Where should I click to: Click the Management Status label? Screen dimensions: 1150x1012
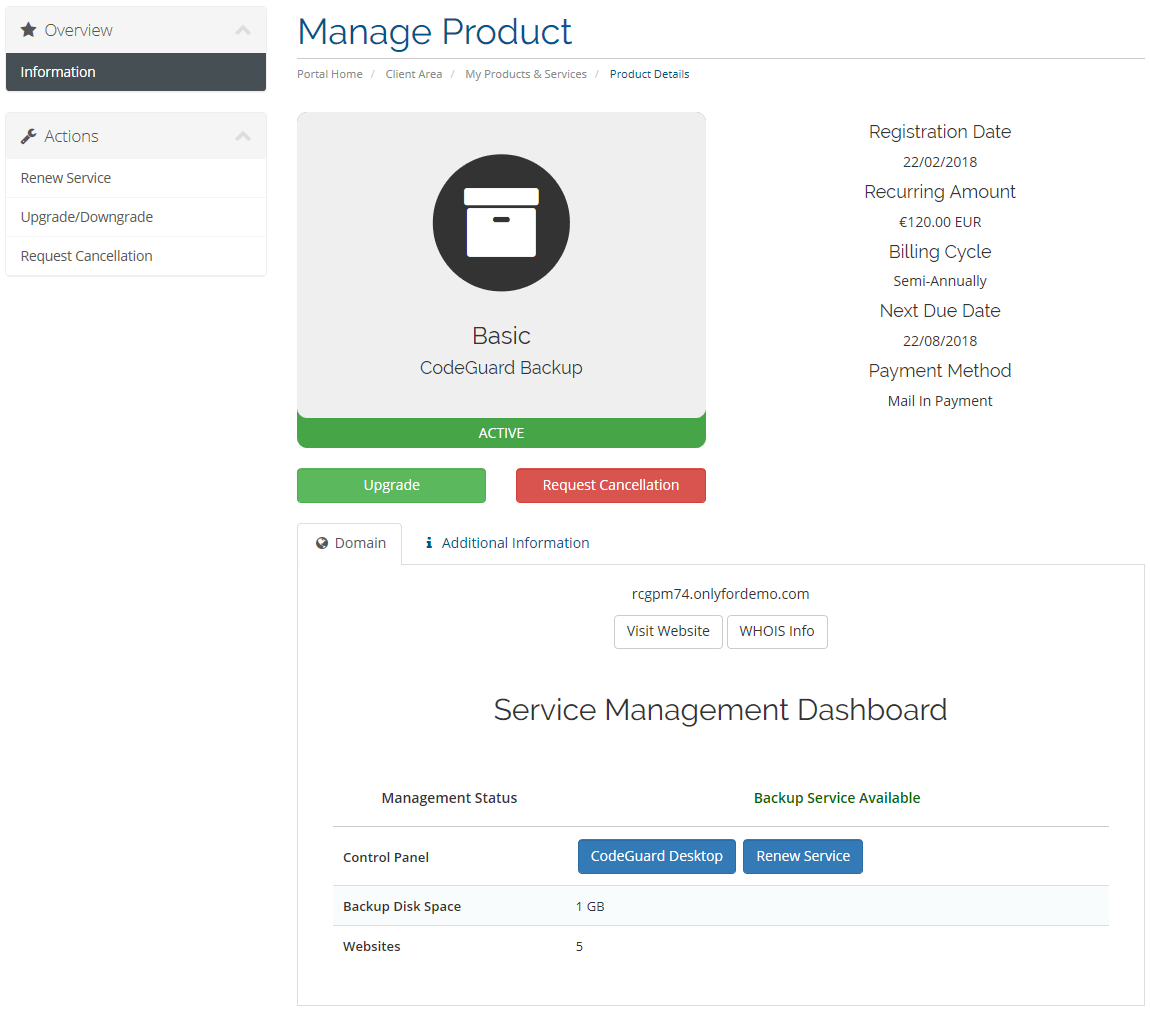[x=449, y=798]
